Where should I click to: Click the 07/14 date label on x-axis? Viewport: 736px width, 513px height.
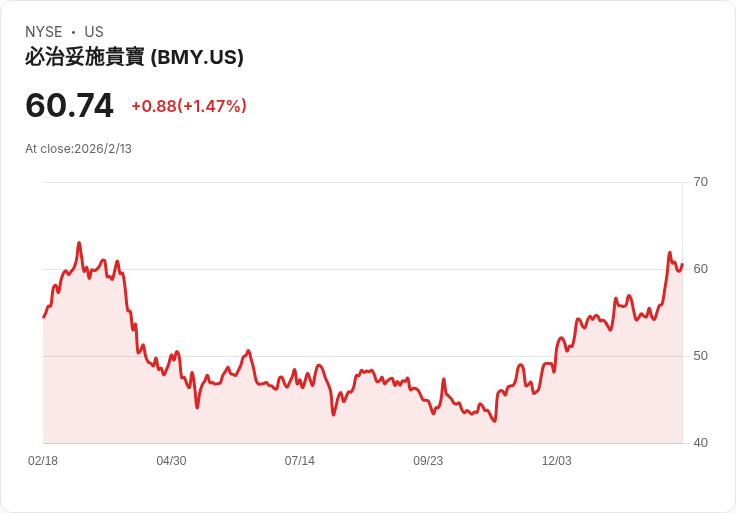click(x=299, y=461)
